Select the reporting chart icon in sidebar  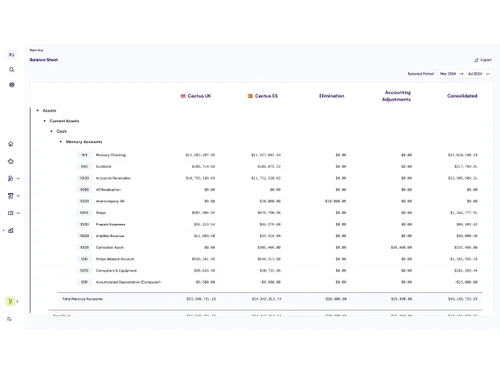pos(11,230)
